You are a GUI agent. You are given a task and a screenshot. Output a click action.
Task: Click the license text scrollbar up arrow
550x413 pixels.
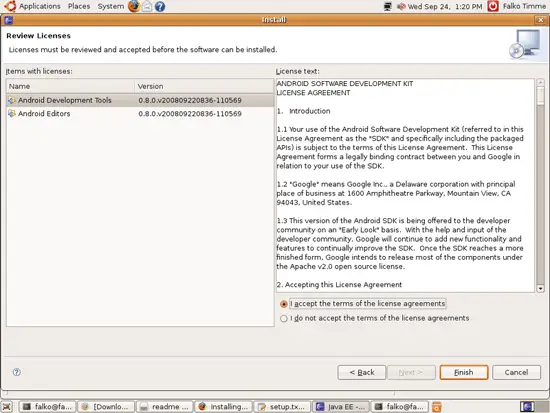point(541,82)
